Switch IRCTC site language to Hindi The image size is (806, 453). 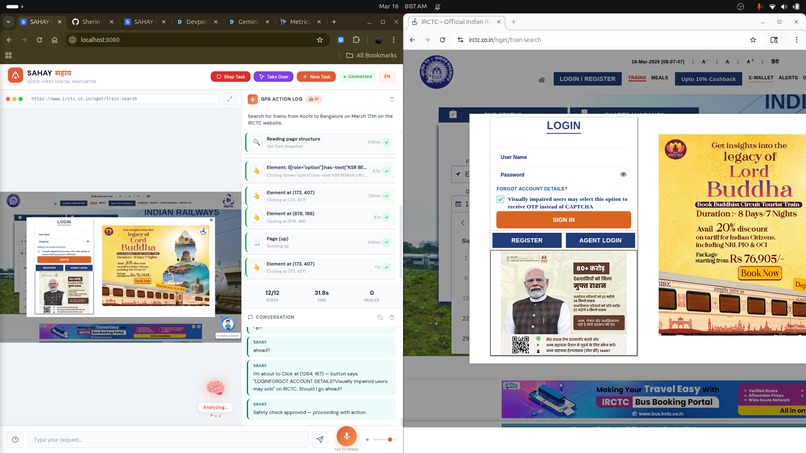(775, 62)
